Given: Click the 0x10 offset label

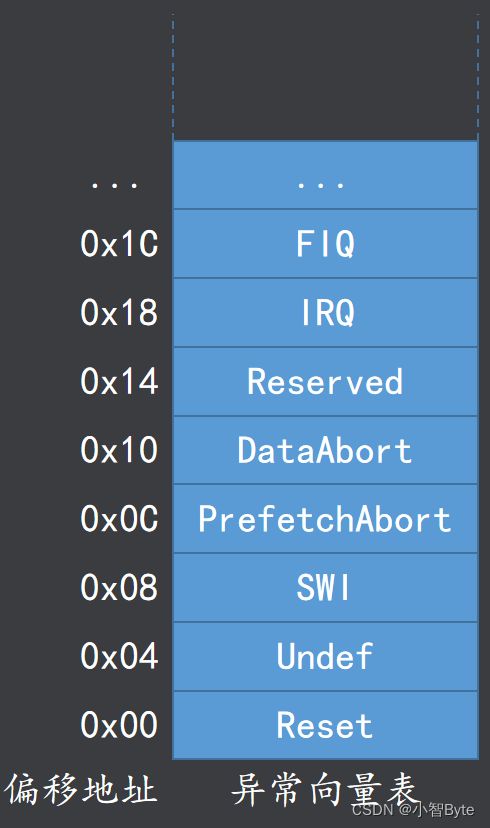Looking at the screenshot, I should [119, 450].
